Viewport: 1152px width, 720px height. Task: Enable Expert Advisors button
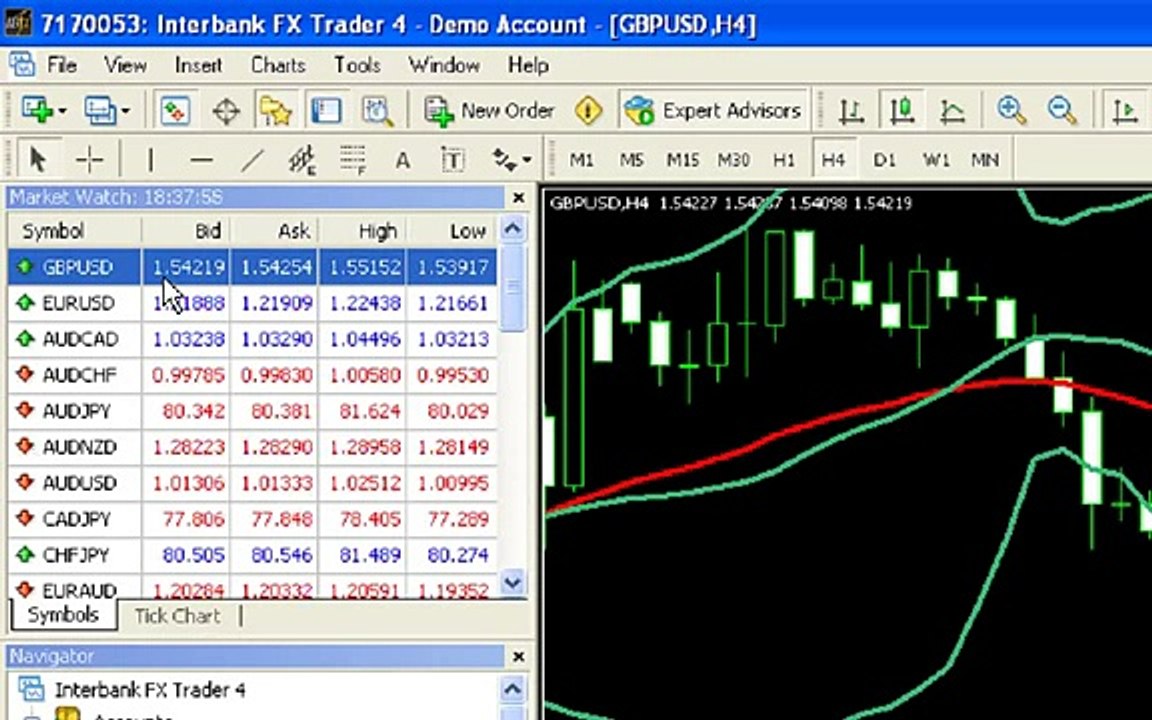click(712, 111)
